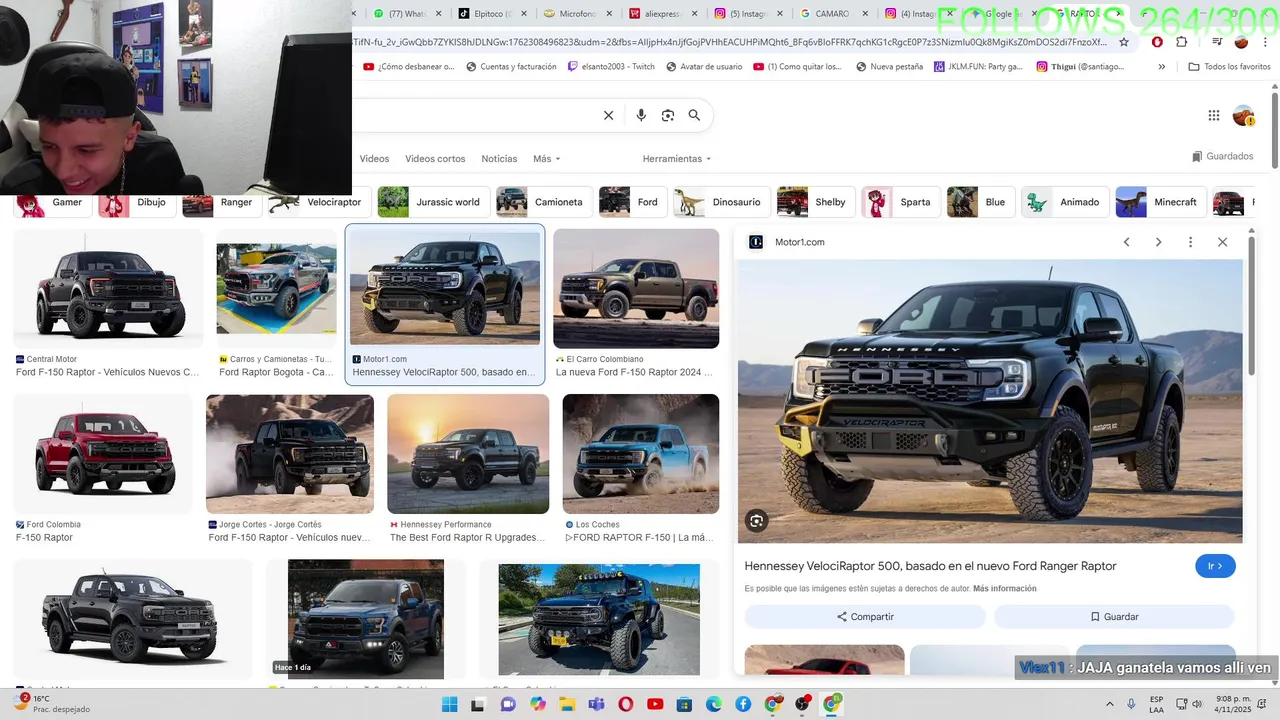The height and width of the screenshot is (720, 1280).
Task: Expand the Más search filter dropdown
Action: (x=547, y=159)
